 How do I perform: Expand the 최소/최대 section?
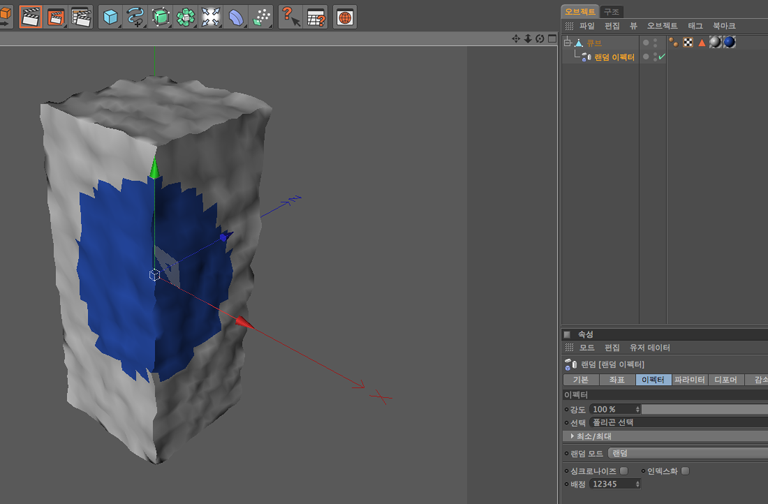pos(572,436)
